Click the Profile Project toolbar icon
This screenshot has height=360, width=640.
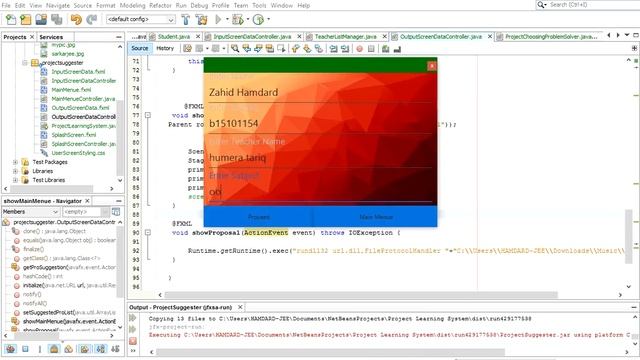(x=258, y=19)
